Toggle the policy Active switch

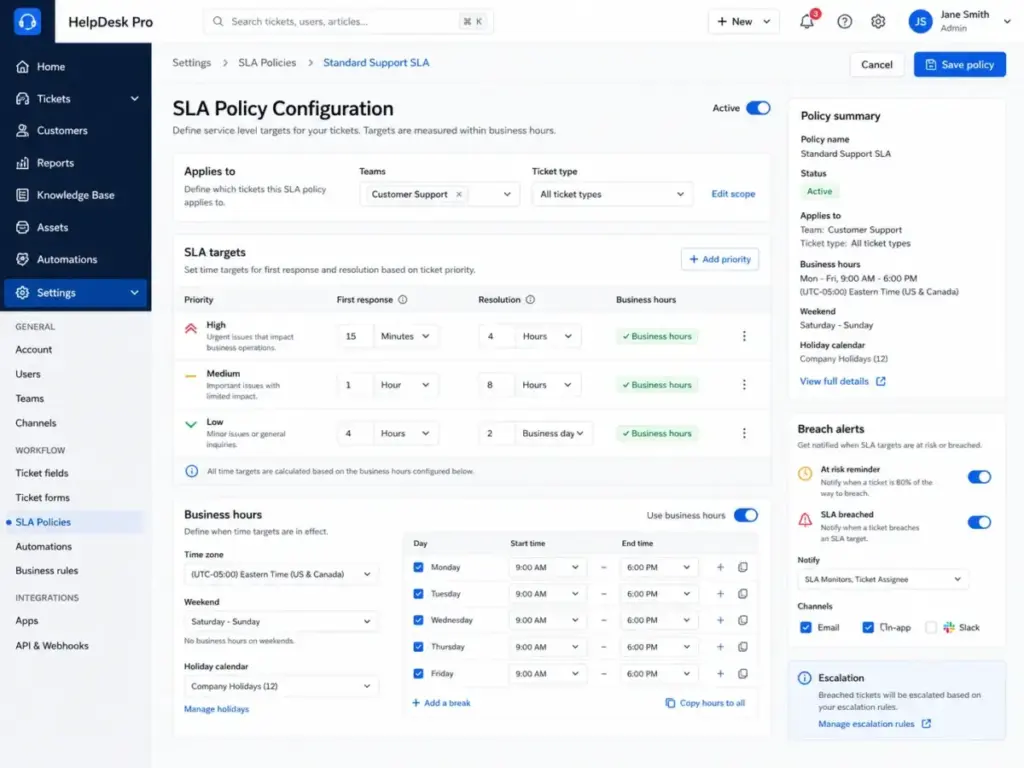pyautogui.click(x=758, y=108)
